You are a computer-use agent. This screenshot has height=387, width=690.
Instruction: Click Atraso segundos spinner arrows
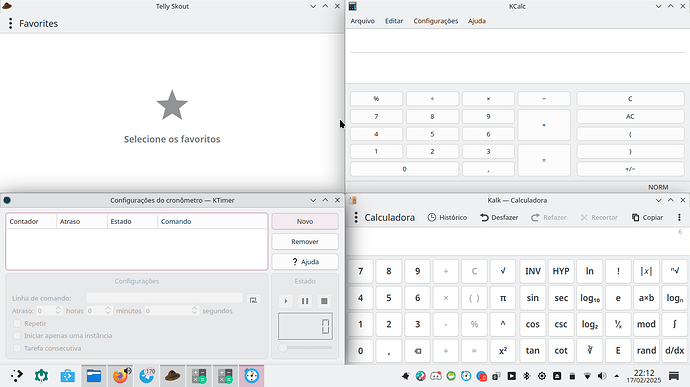(x=194, y=311)
